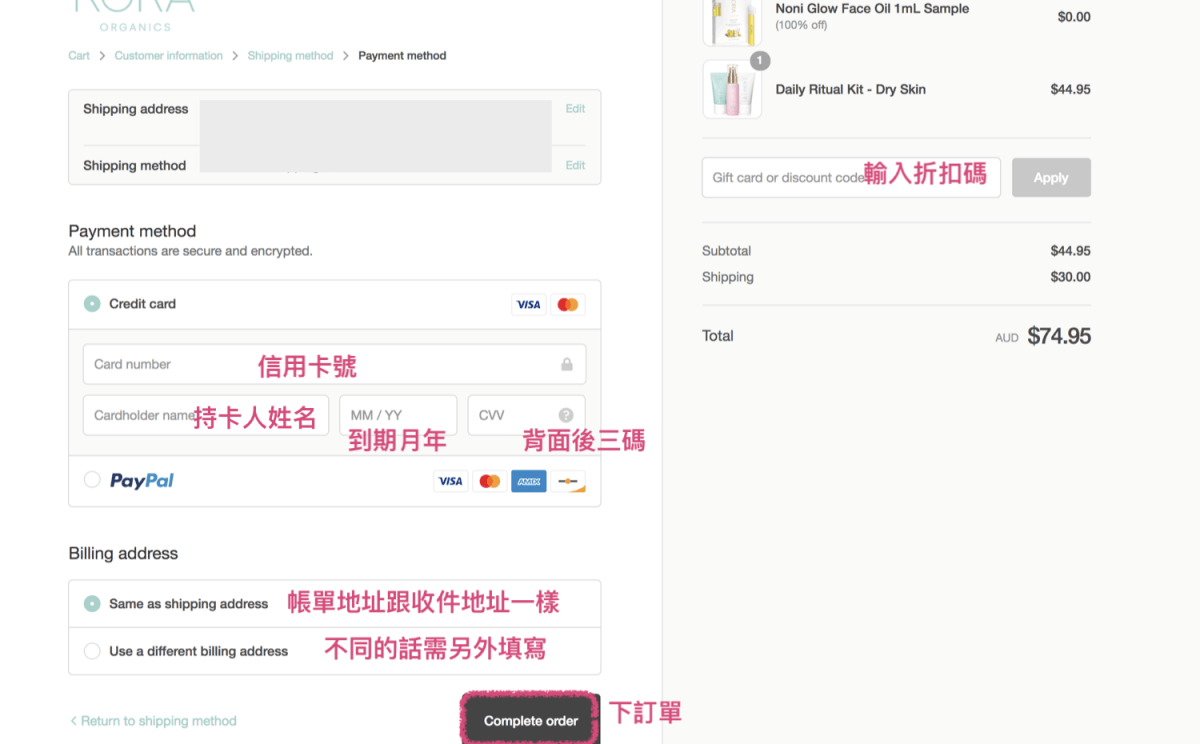
Task: Click the American Express icon in PayPal row
Action: click(528, 481)
